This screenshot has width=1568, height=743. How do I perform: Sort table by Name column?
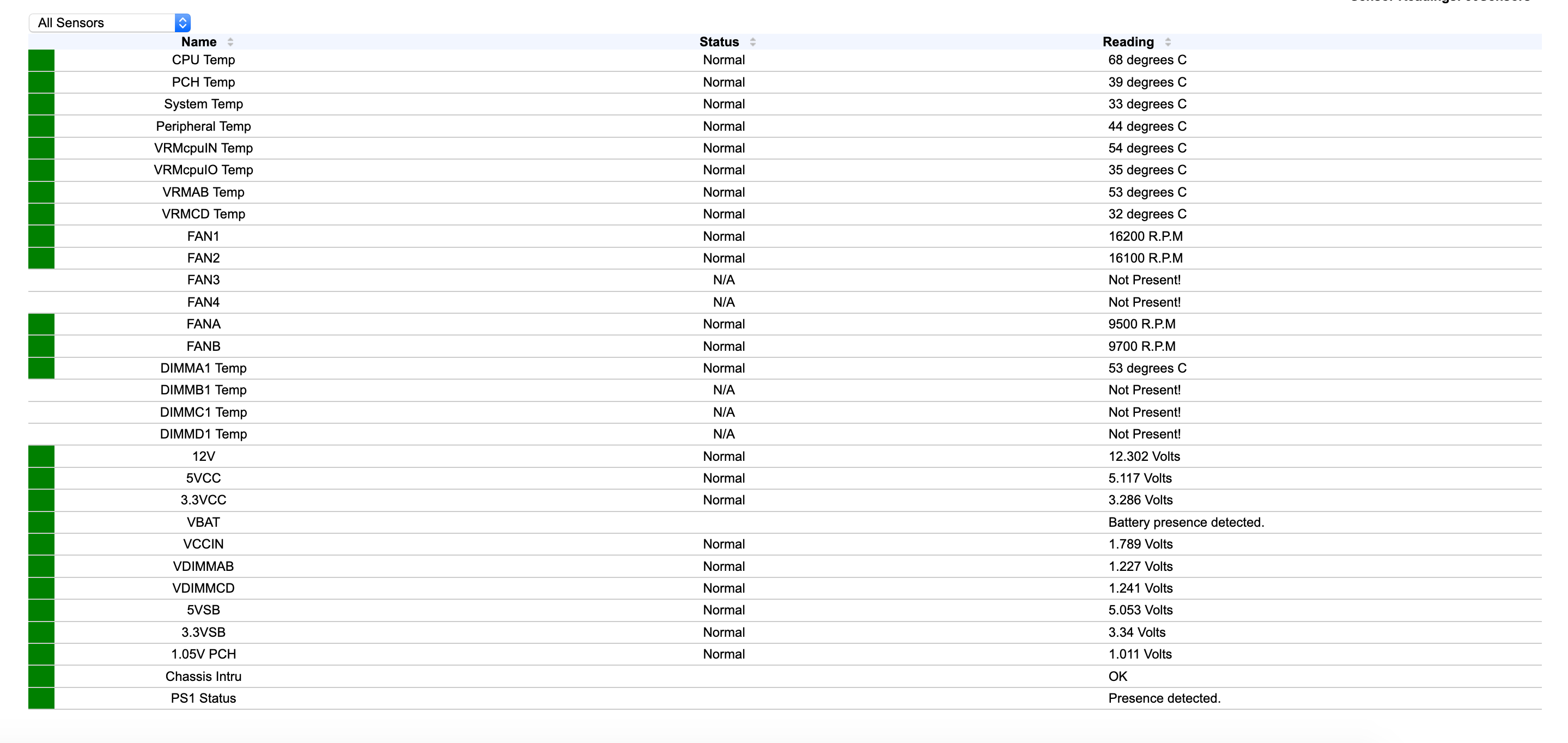click(x=230, y=42)
